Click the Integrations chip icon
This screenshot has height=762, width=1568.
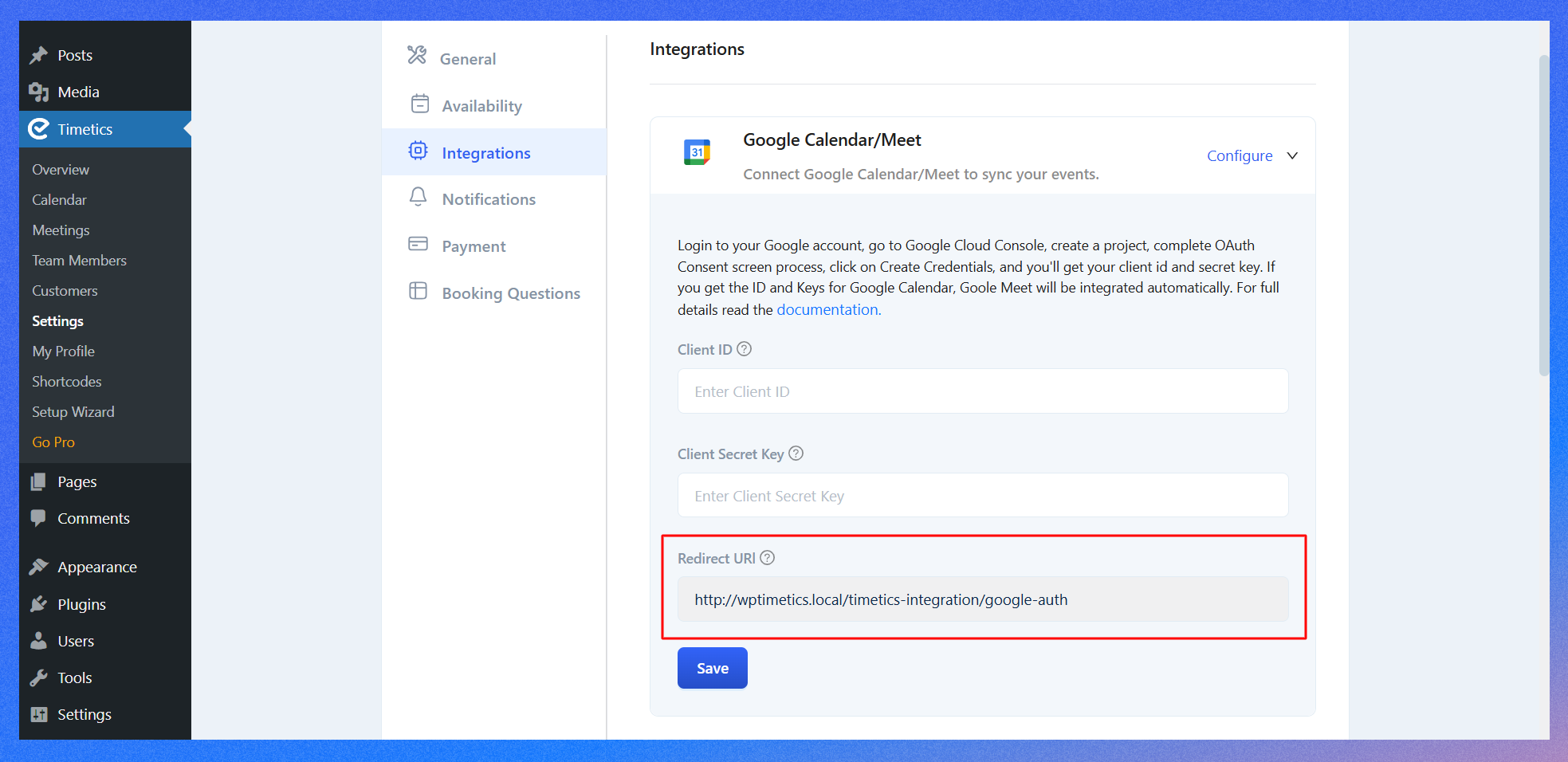pyautogui.click(x=418, y=151)
